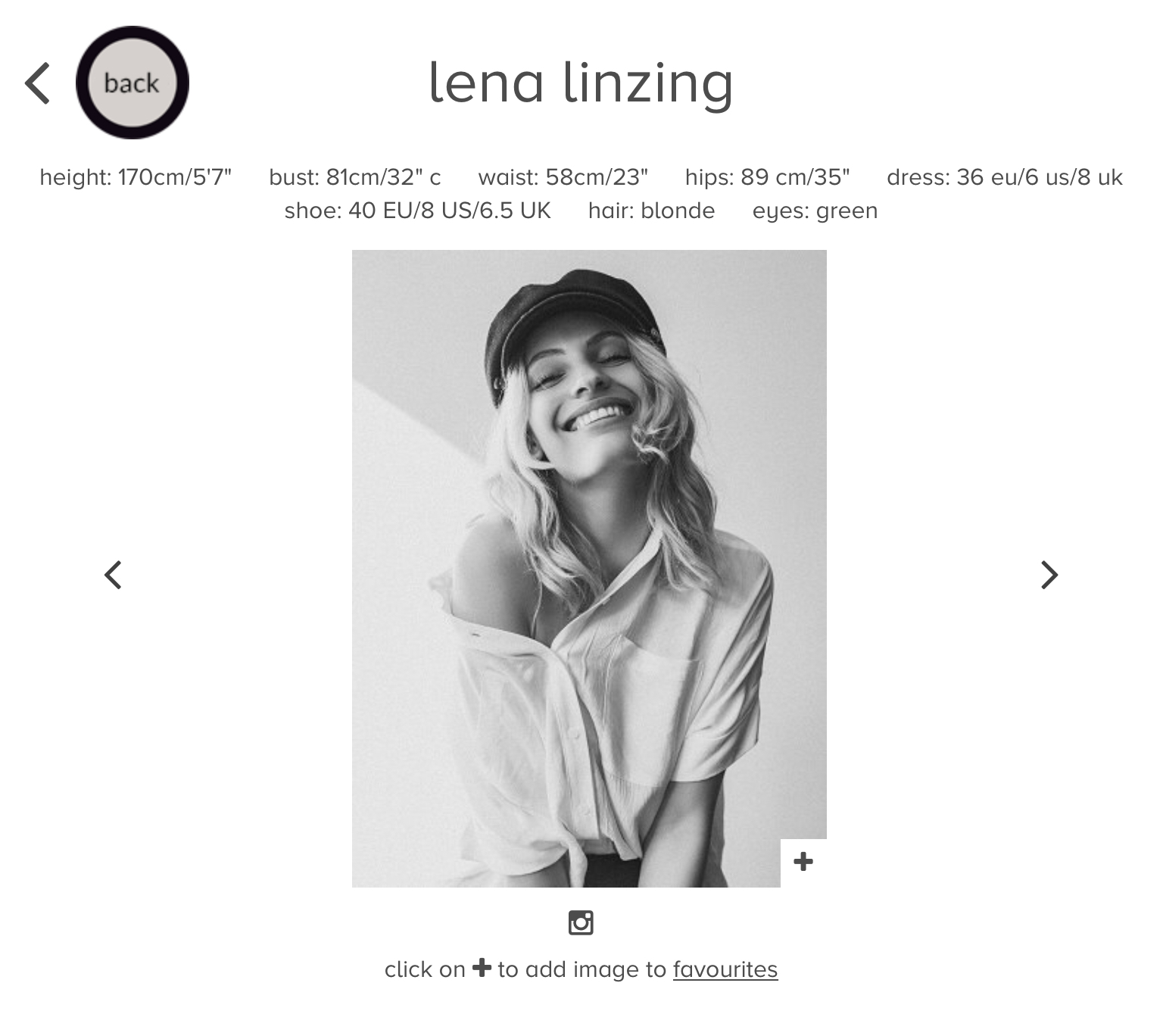Screen dimensions: 1163x1036
Task: Select the shoe: 40 EU/8 US/6.5 UK text
Action: tap(418, 211)
